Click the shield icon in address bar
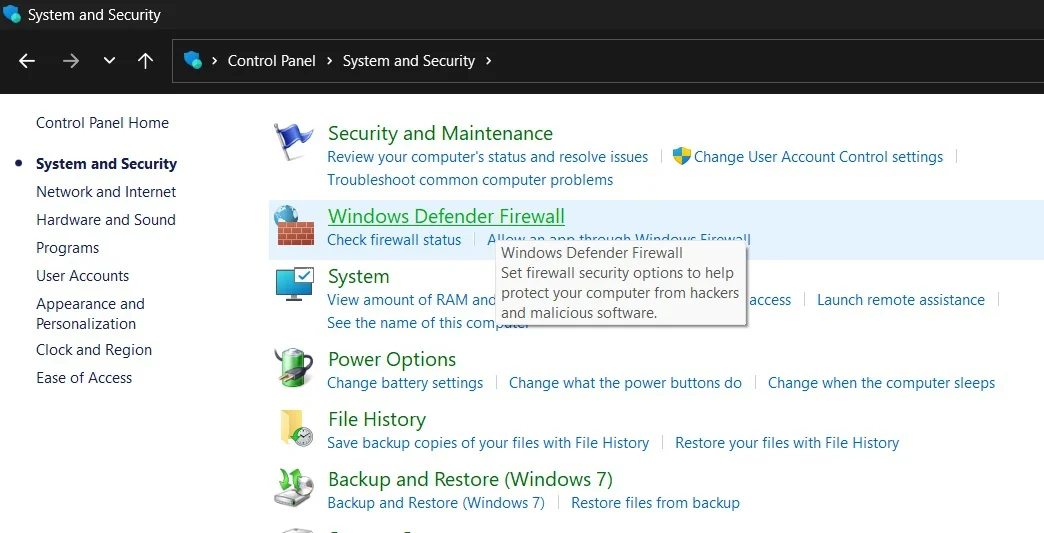 click(x=193, y=61)
